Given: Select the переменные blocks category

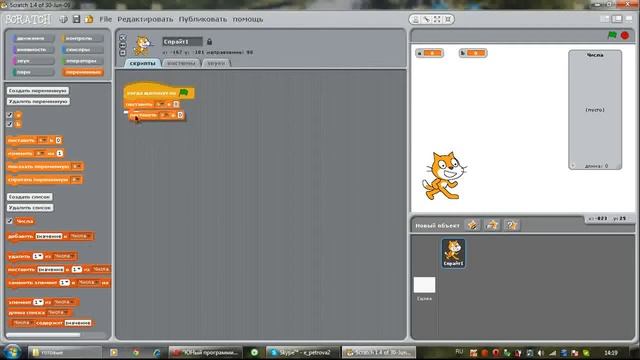Looking at the screenshot, I should 82,72.
